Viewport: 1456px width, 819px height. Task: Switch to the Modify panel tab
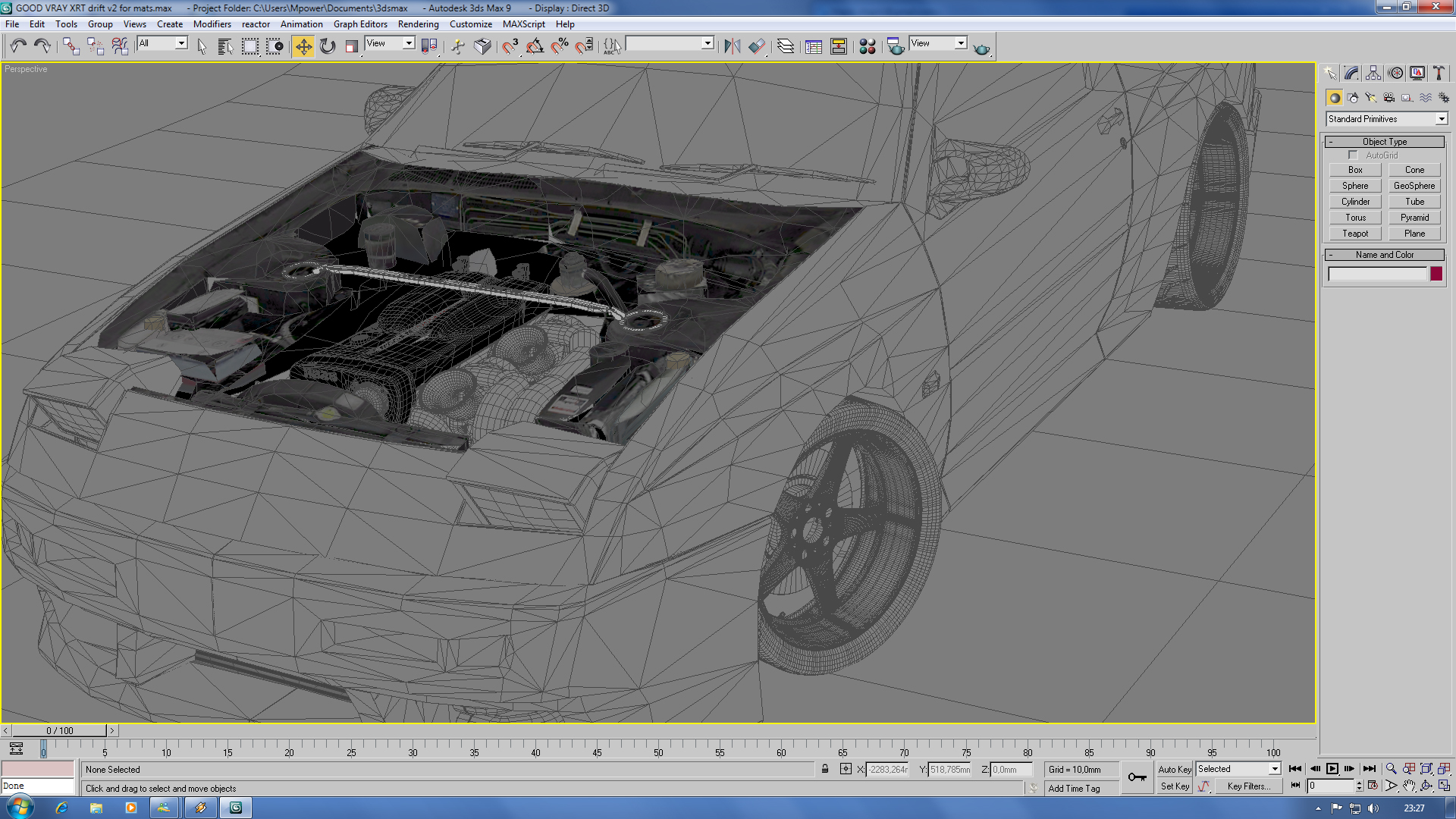click(x=1351, y=74)
